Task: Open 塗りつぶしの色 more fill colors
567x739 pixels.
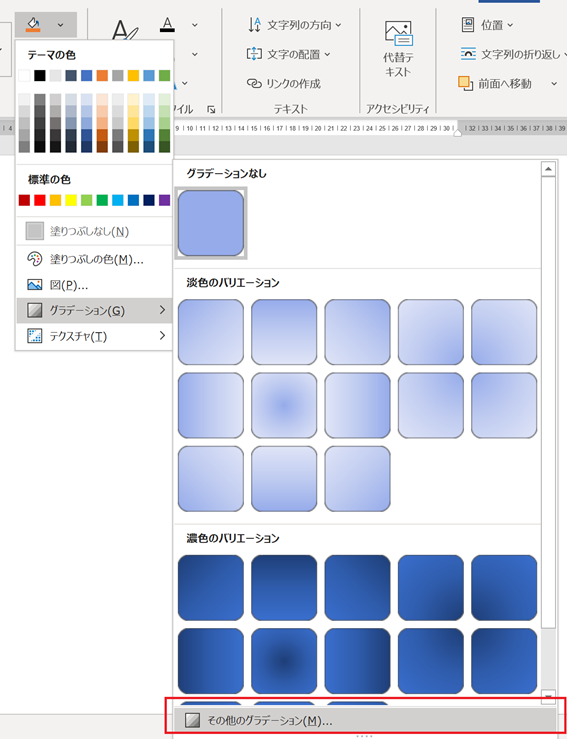Action: [x=94, y=259]
